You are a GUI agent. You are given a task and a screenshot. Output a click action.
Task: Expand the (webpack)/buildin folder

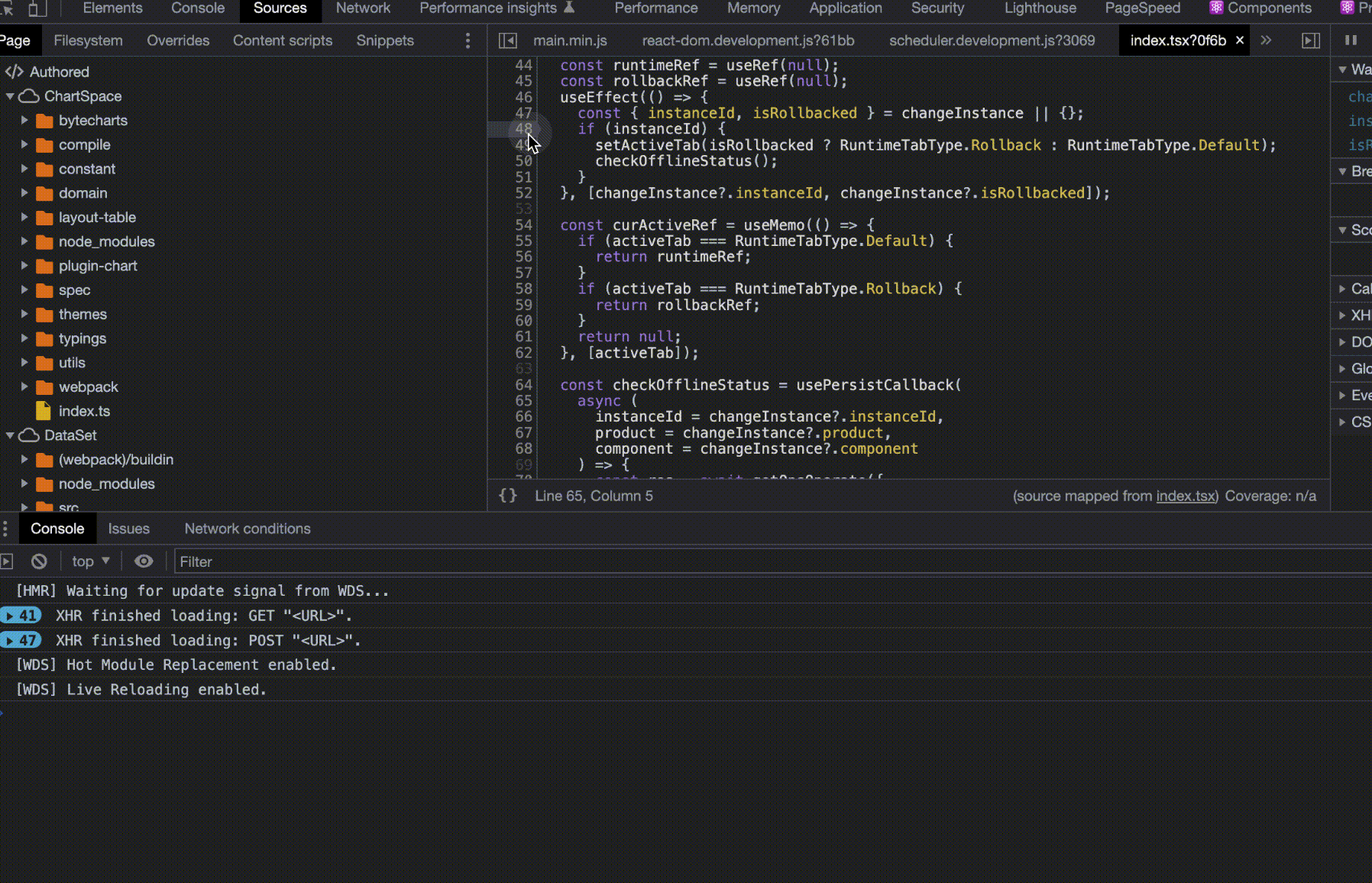click(24, 460)
